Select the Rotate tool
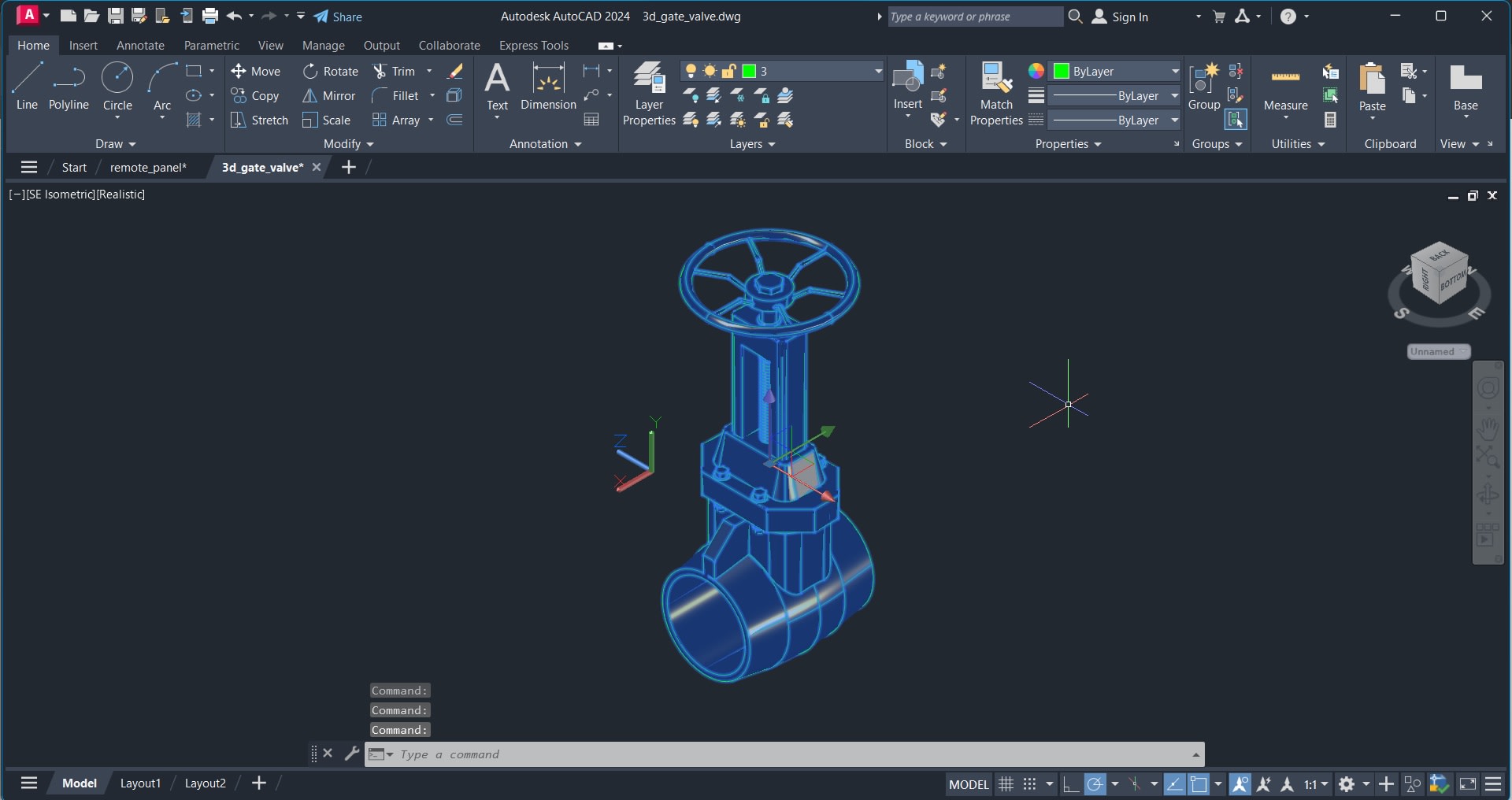 [330, 71]
